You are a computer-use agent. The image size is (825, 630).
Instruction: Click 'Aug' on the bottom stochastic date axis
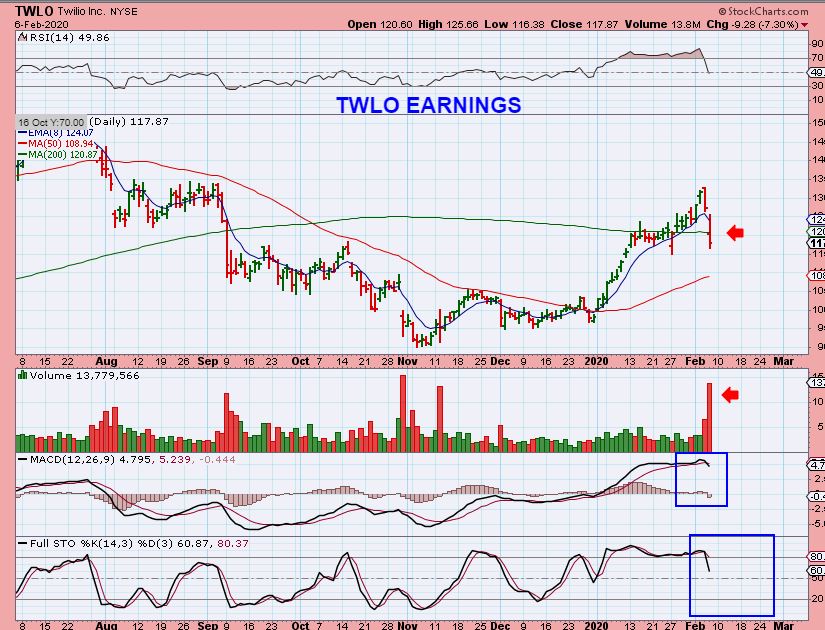pyautogui.click(x=107, y=625)
